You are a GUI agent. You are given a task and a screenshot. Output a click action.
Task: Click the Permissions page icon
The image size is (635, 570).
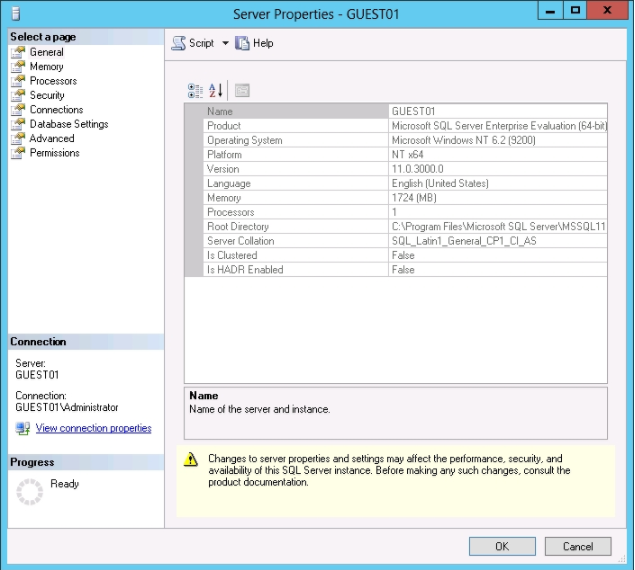tap(18, 153)
